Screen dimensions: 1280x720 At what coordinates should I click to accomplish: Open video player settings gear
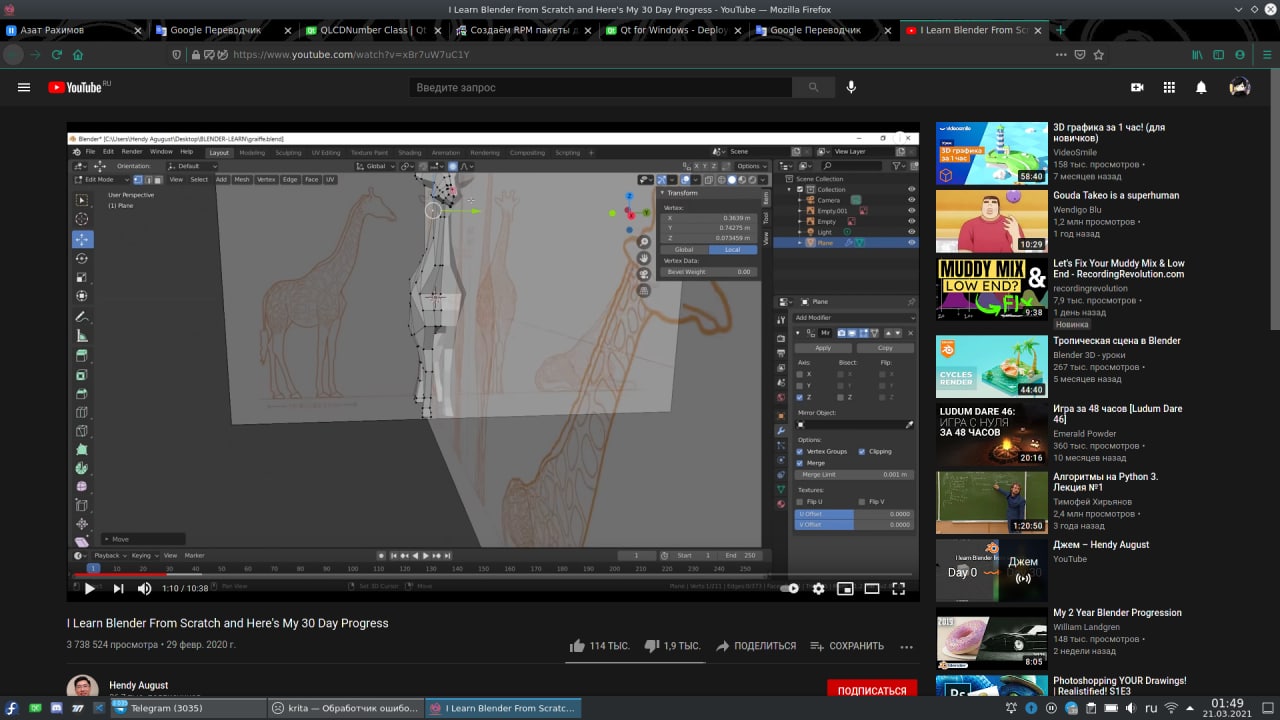click(818, 589)
